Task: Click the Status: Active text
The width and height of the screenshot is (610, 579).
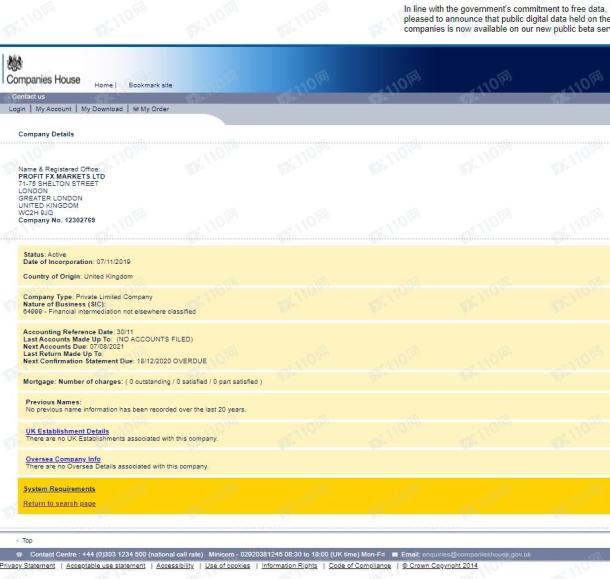Action: (45, 254)
